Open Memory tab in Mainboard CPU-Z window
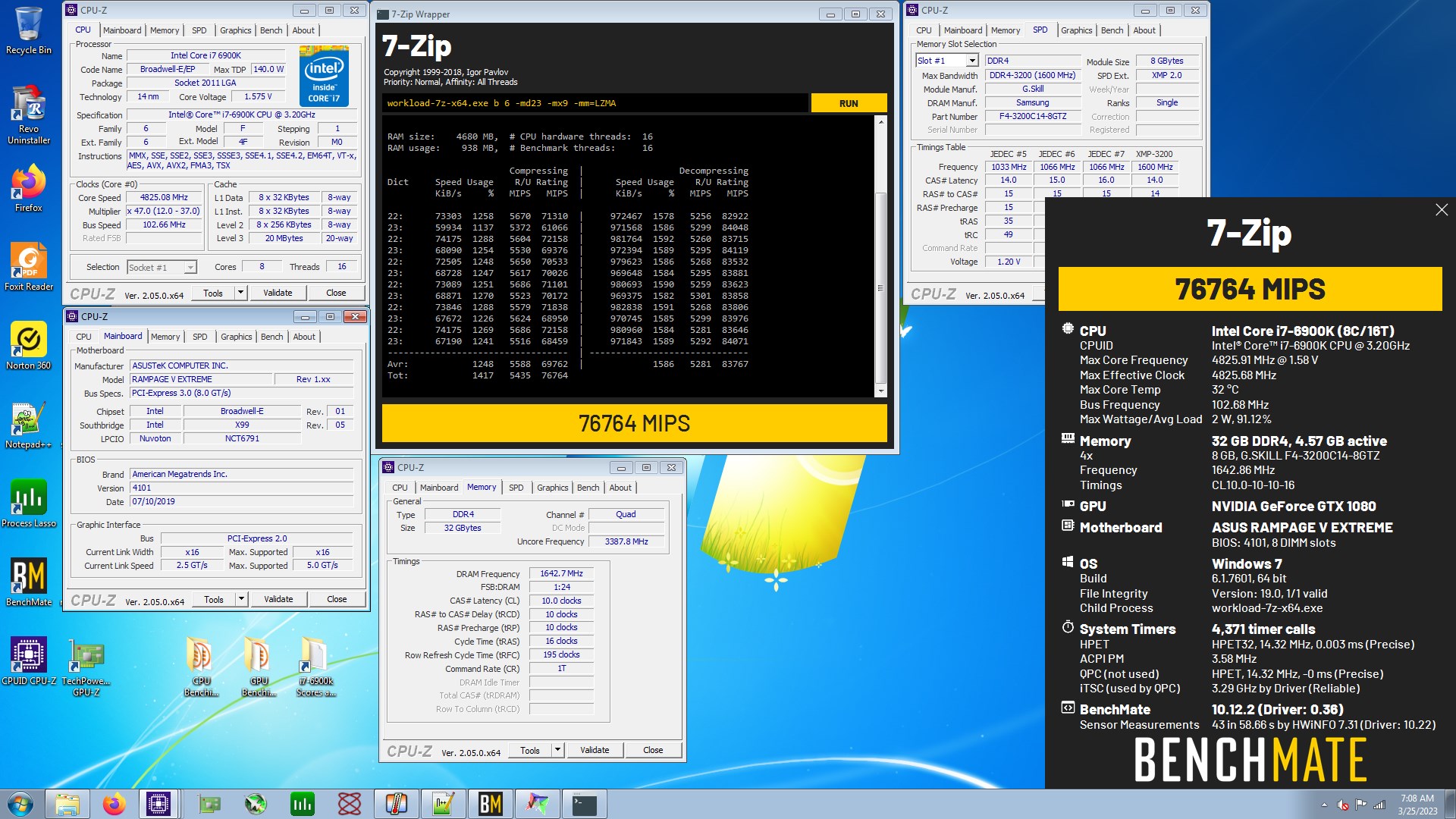 coord(165,337)
